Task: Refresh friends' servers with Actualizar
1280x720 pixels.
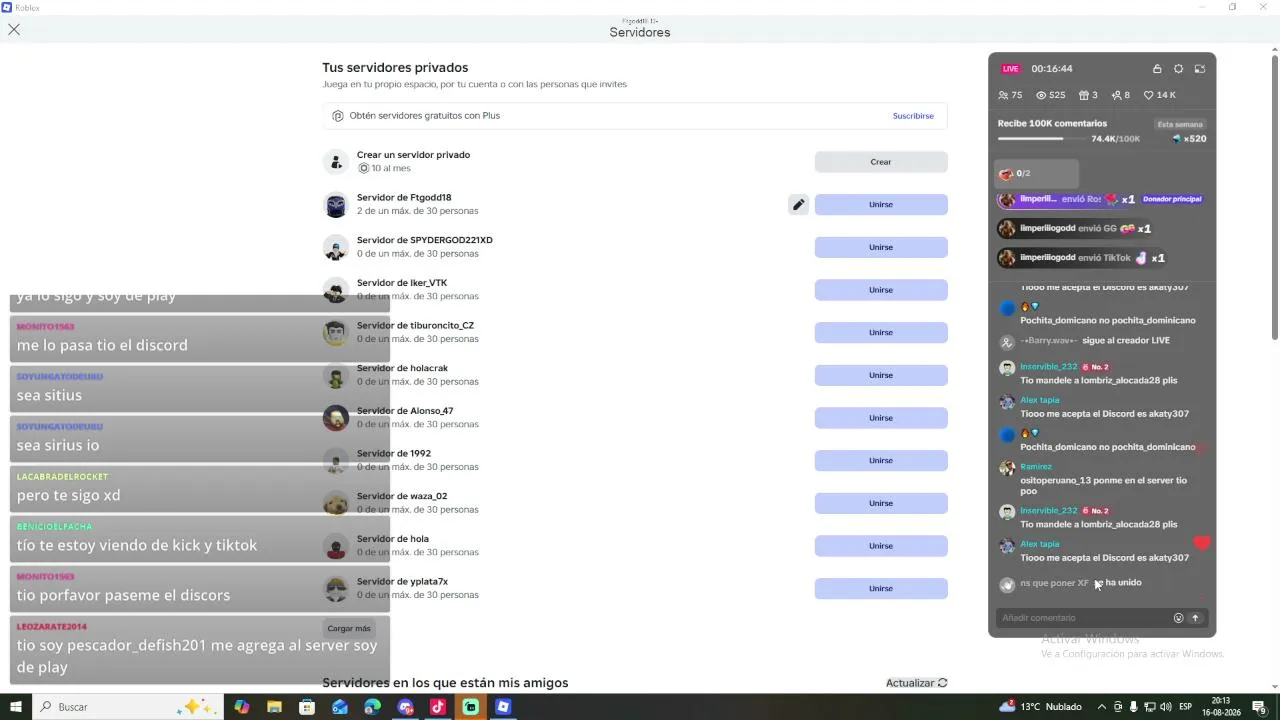Action: tap(916, 683)
